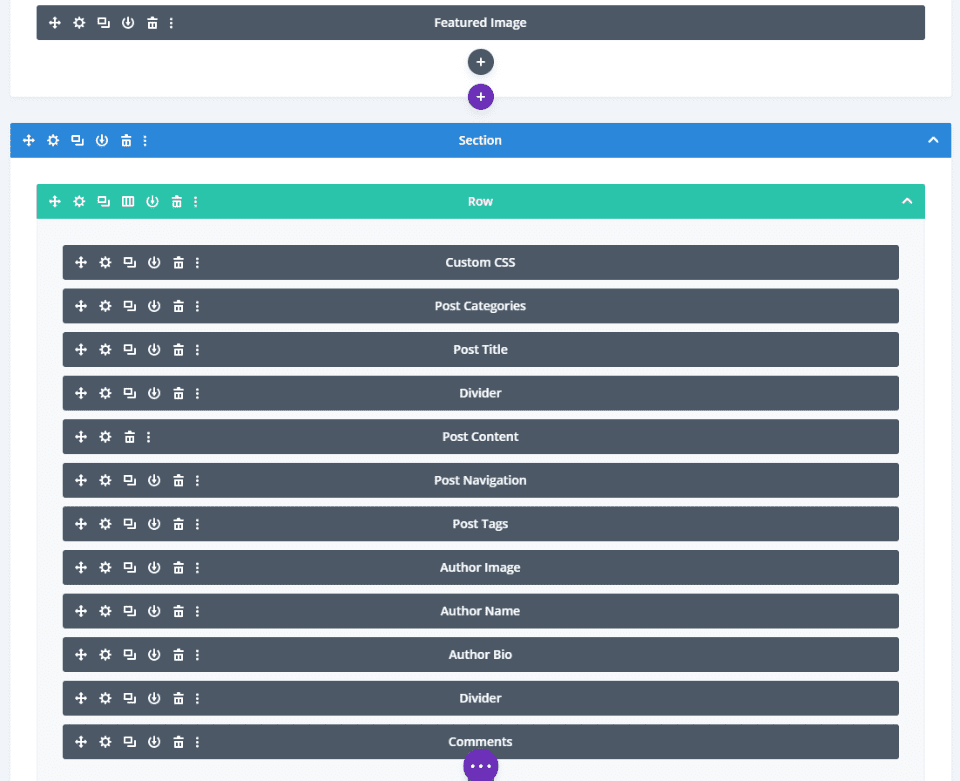The height and width of the screenshot is (781, 960).
Task: Click the move handle of Custom CSS module
Action: point(81,263)
